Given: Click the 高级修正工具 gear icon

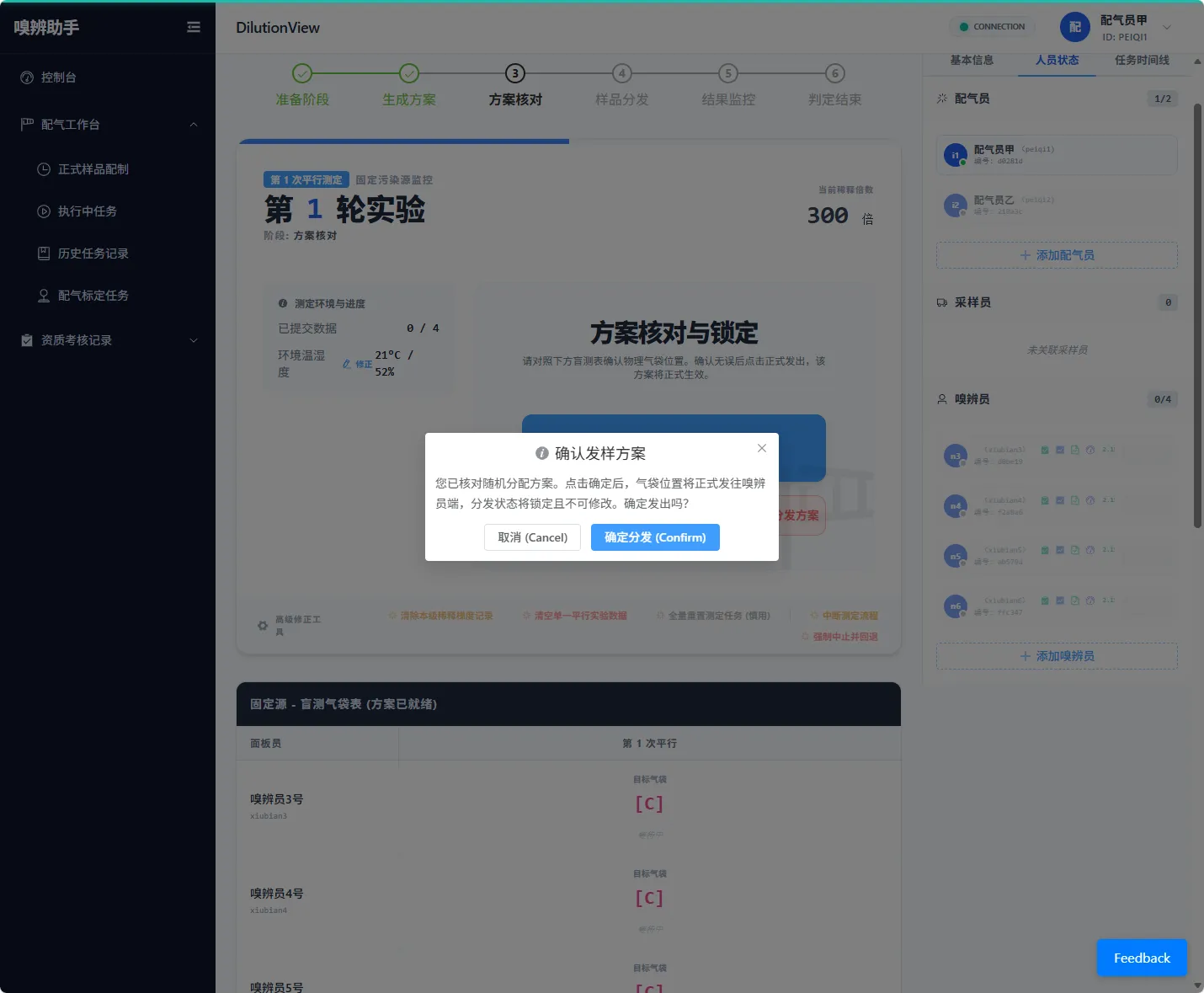Looking at the screenshot, I should point(263,626).
